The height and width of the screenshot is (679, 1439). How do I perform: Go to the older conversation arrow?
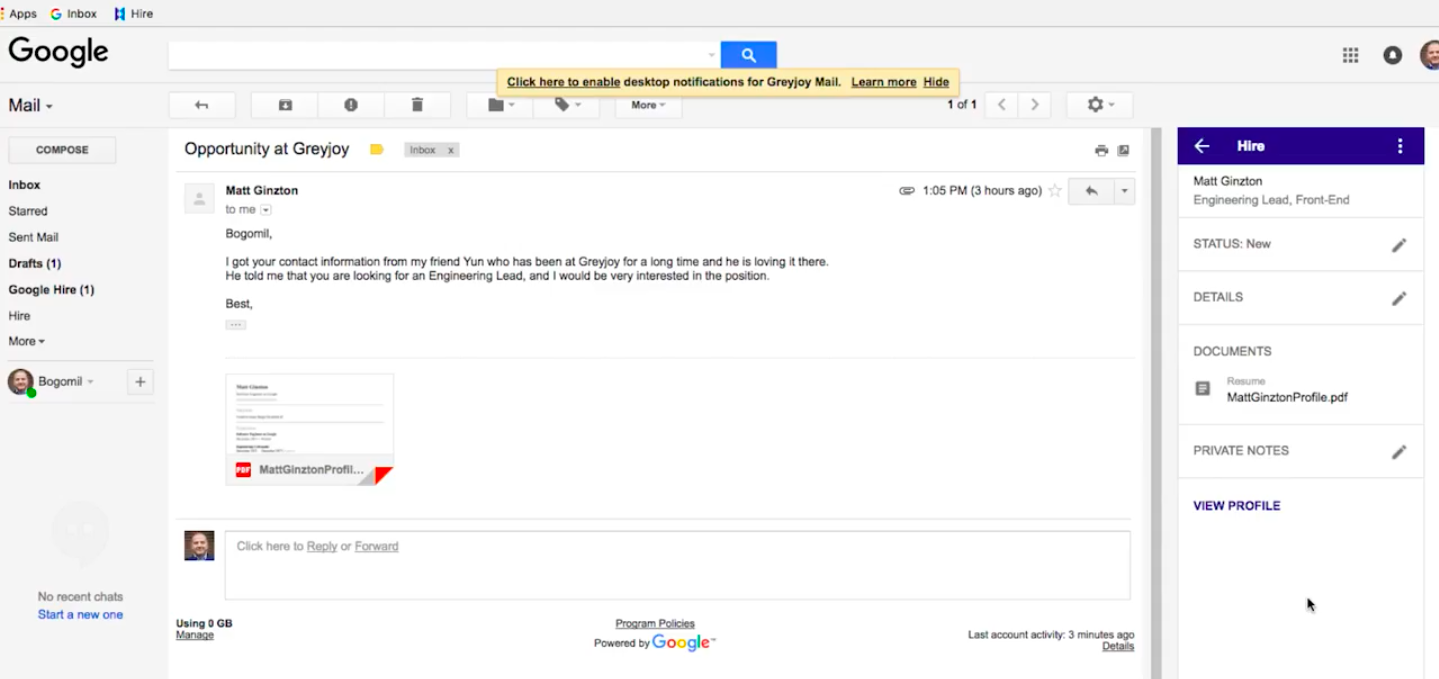click(x=1035, y=105)
